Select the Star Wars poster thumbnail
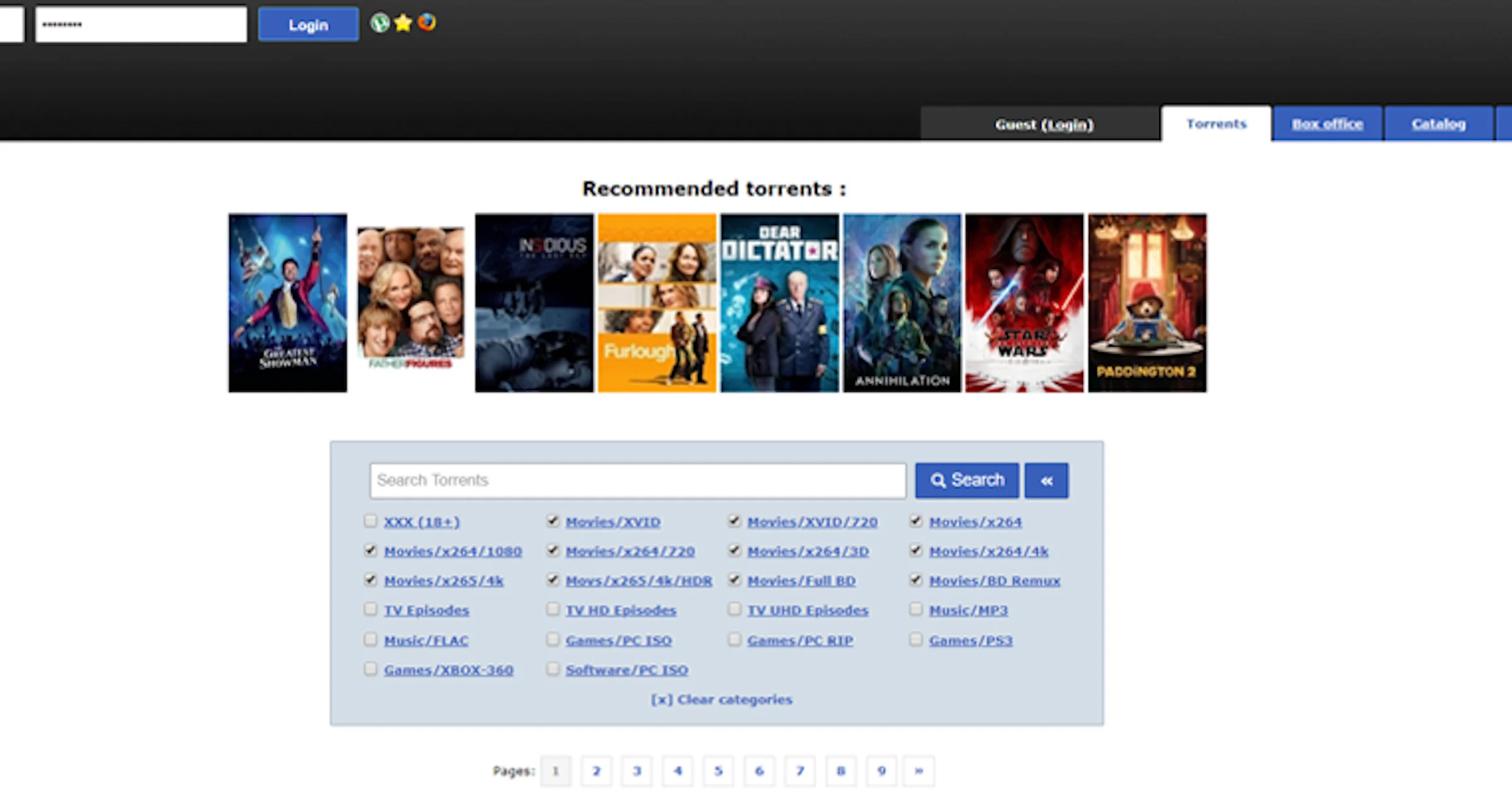Screen dimensions: 1512x794 (1024, 302)
